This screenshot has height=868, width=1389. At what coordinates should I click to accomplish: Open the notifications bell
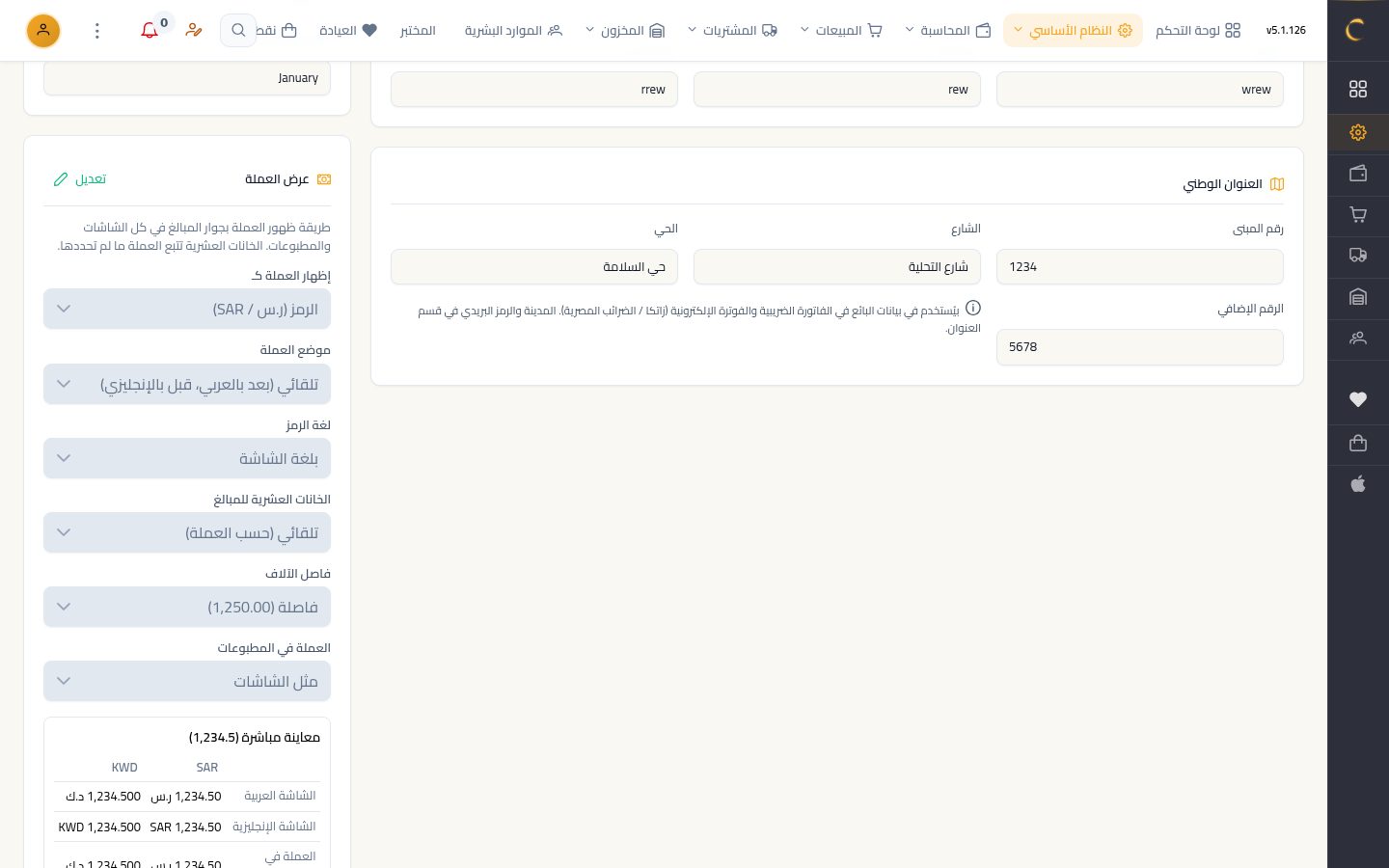tap(150, 30)
